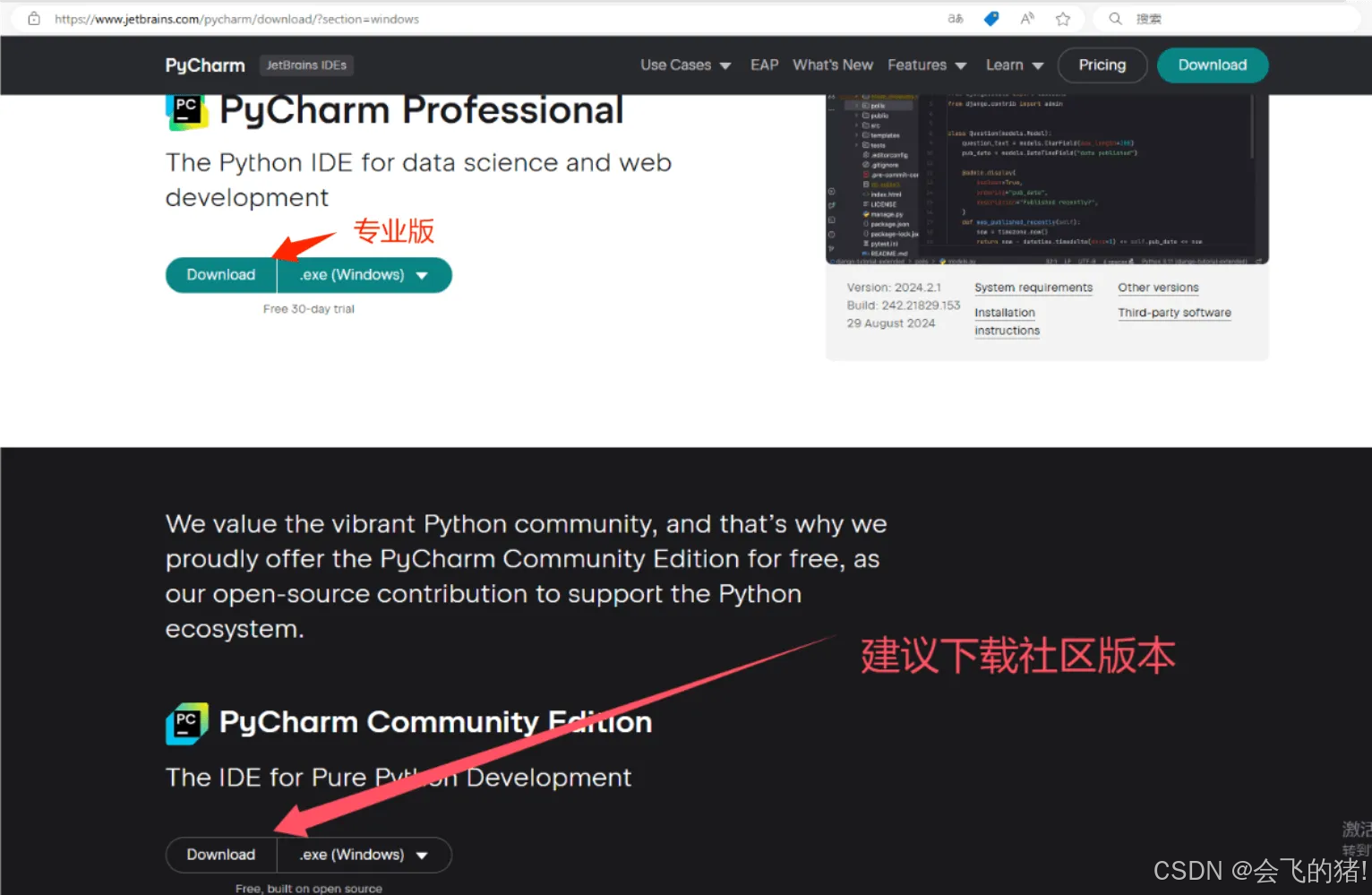Expand the Features menu
Viewport: 1372px width, 895px height.
(927, 65)
